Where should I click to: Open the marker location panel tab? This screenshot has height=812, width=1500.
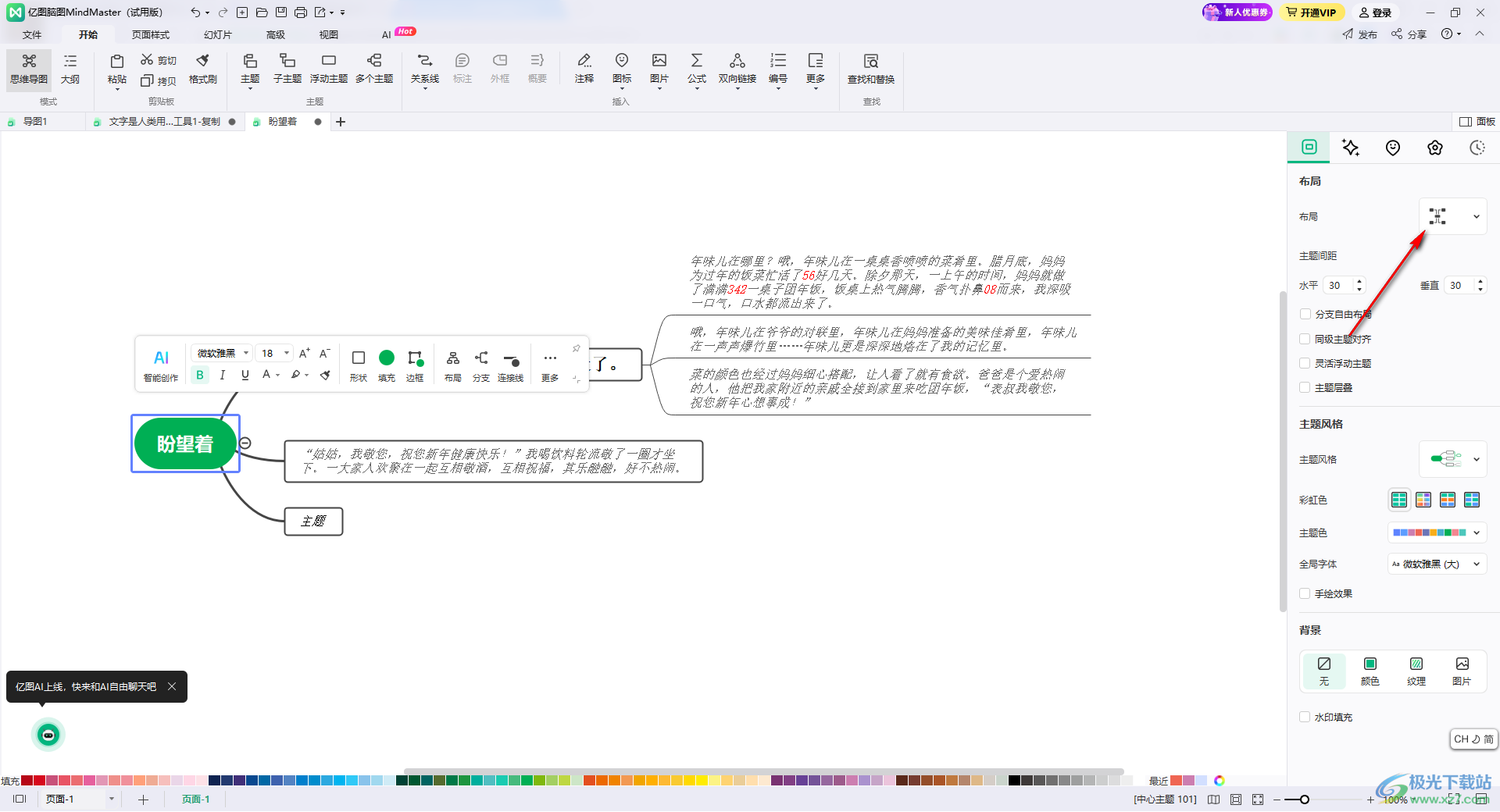pos(1393,148)
